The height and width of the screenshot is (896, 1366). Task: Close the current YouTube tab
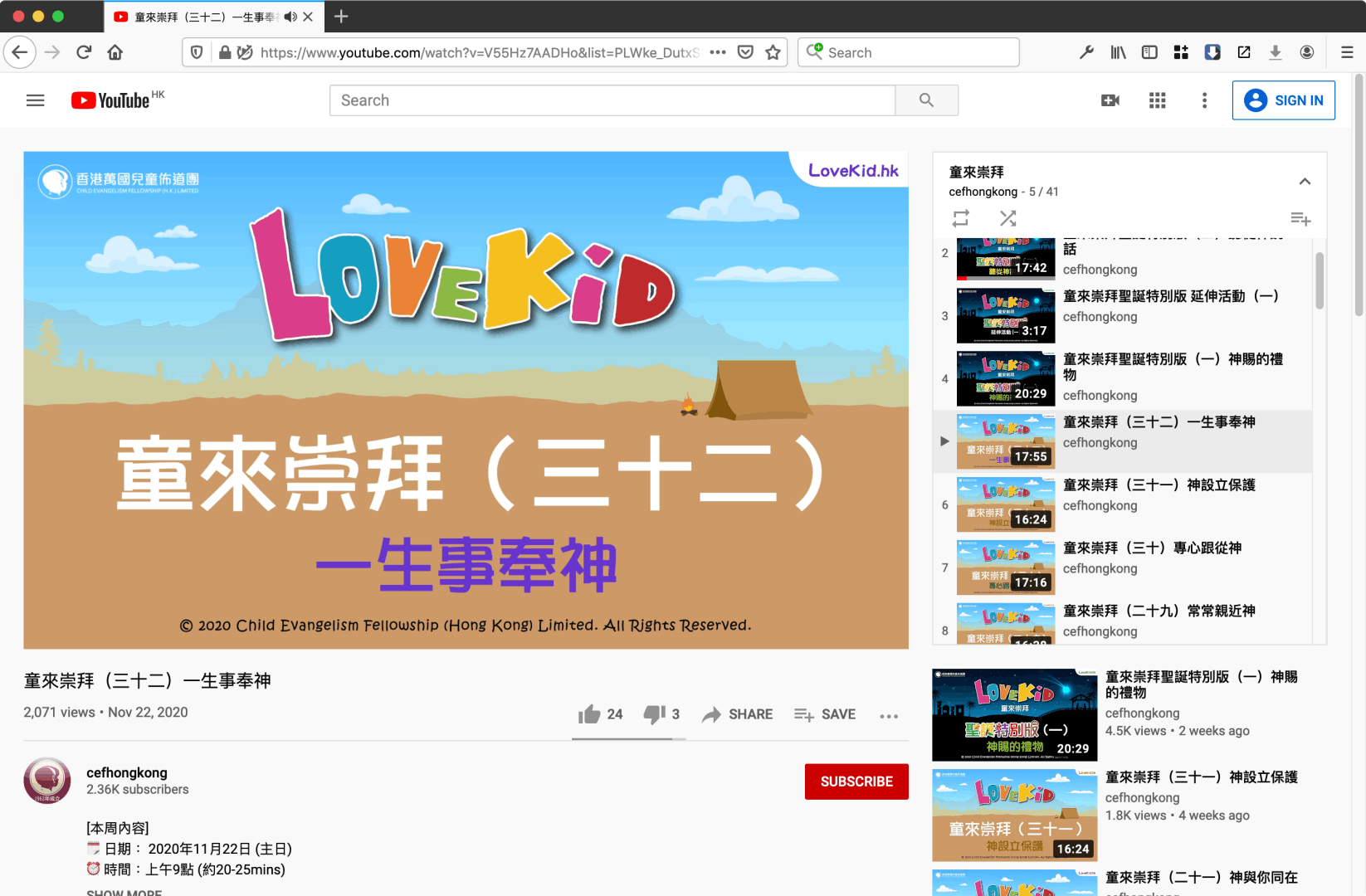308,17
